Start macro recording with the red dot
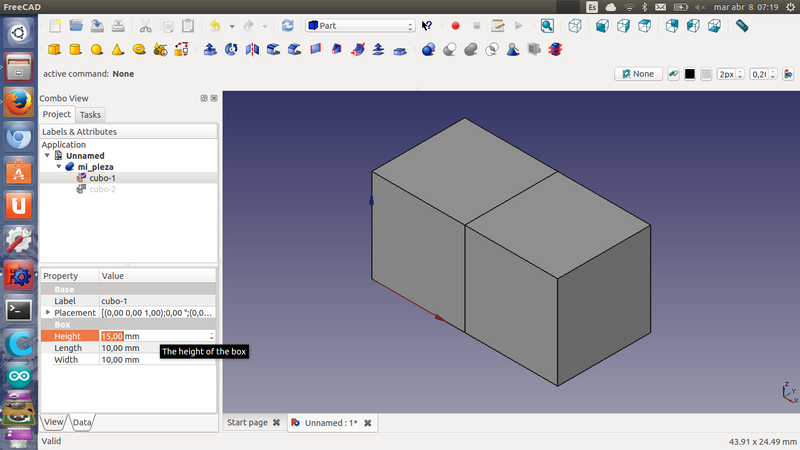Viewport: 800px width, 450px height. point(455,25)
